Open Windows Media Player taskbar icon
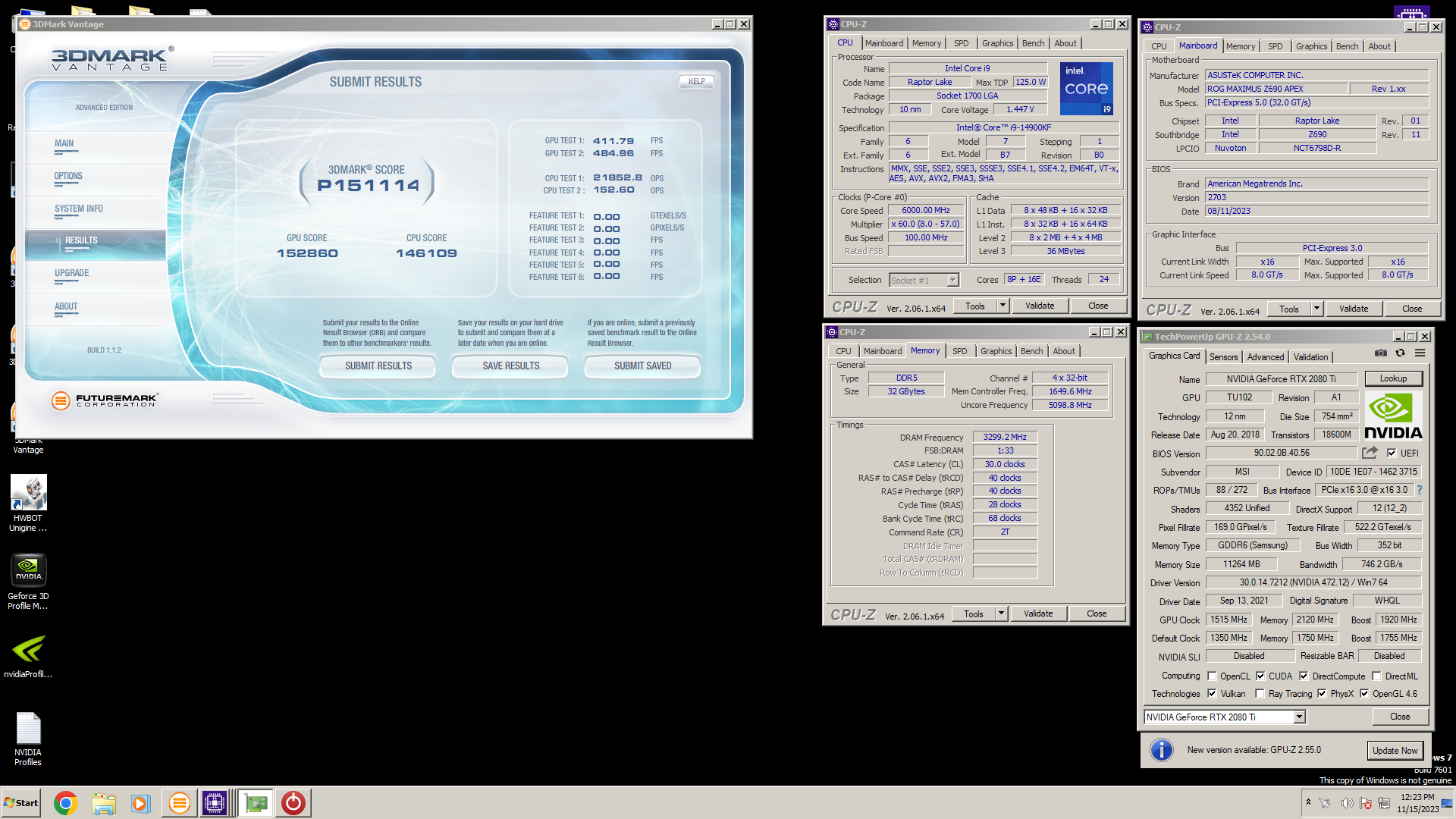1456x819 pixels. point(141,803)
